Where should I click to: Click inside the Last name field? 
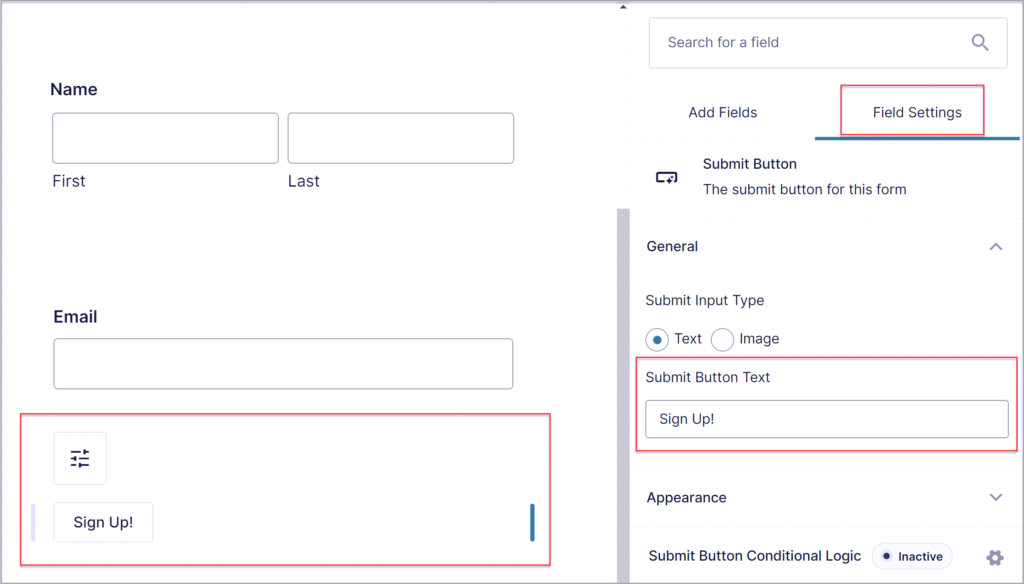click(x=400, y=138)
